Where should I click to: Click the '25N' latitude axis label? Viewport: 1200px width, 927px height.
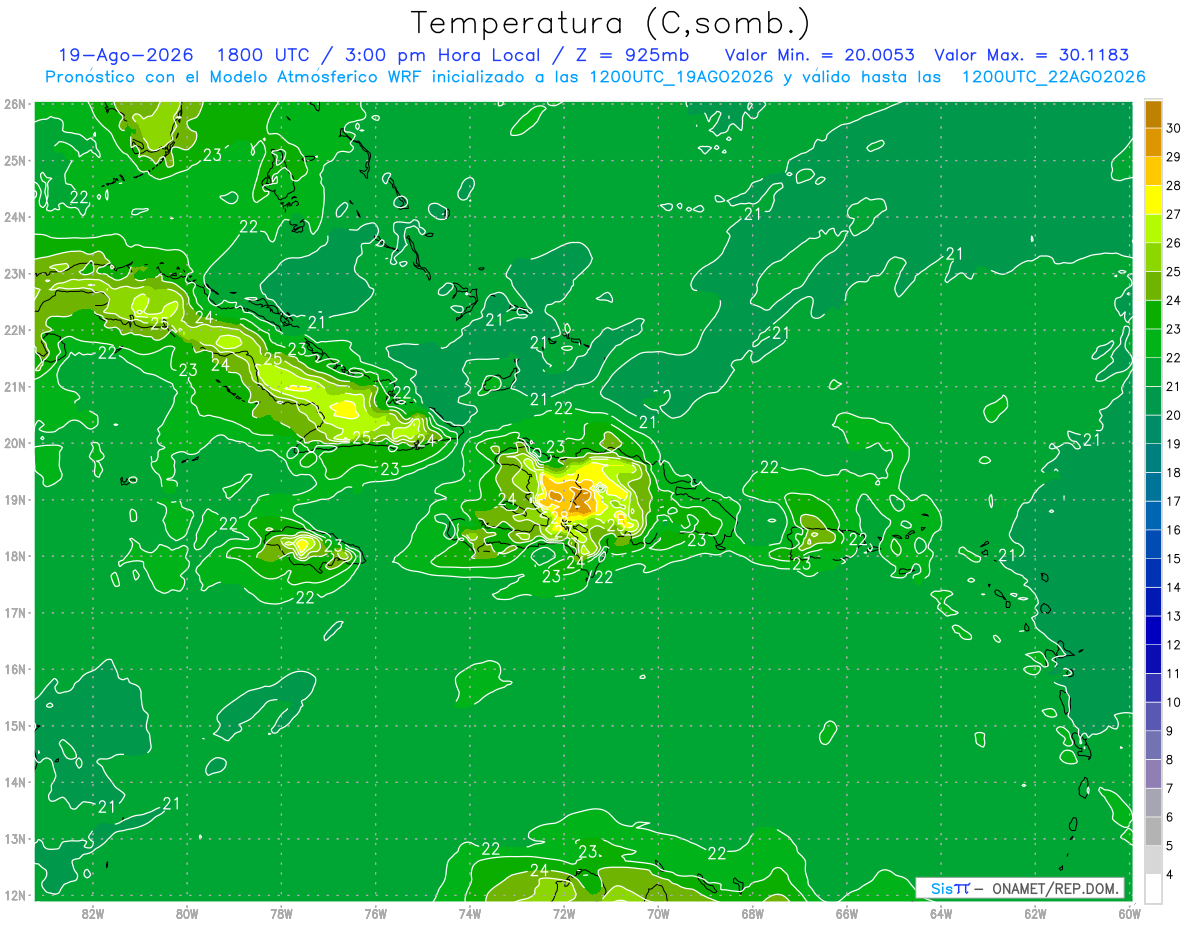pos(16,160)
